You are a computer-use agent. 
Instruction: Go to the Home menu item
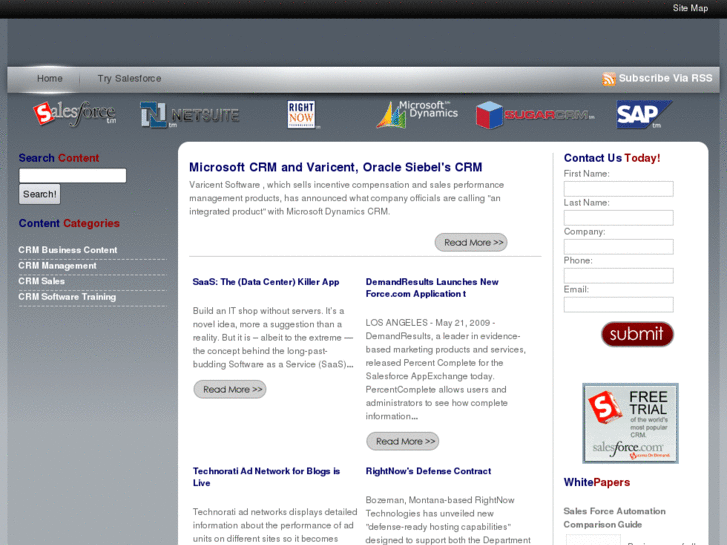pyautogui.click(x=50, y=78)
